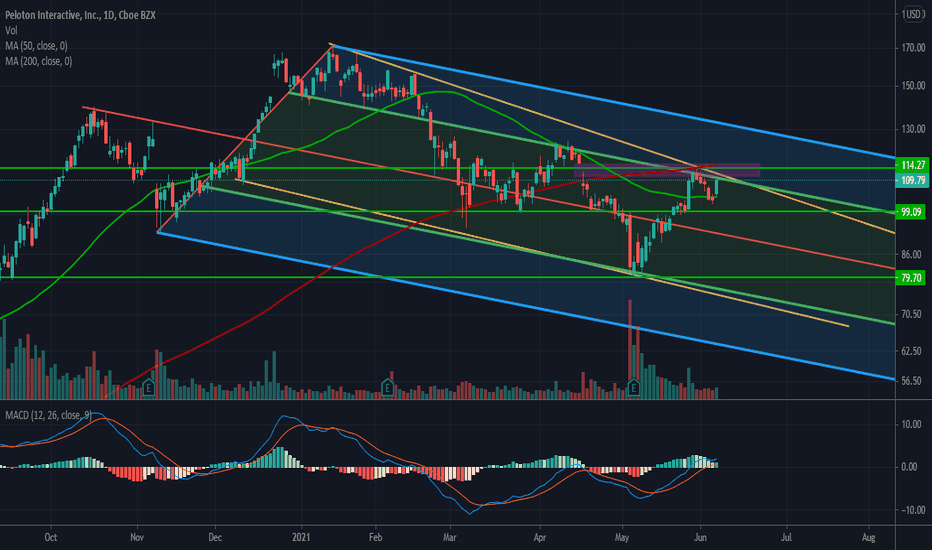Click the 86.00 price axis value

(911, 254)
